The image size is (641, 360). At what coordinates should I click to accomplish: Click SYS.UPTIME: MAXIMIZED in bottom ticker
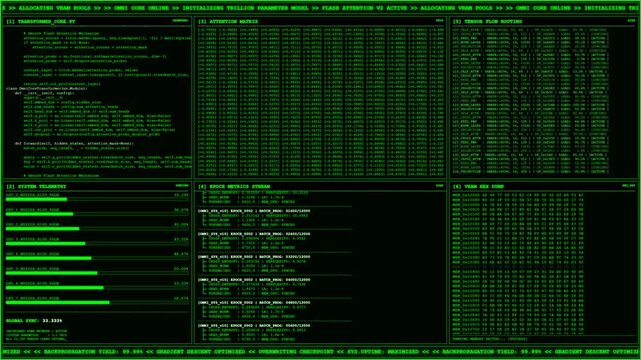383,351
